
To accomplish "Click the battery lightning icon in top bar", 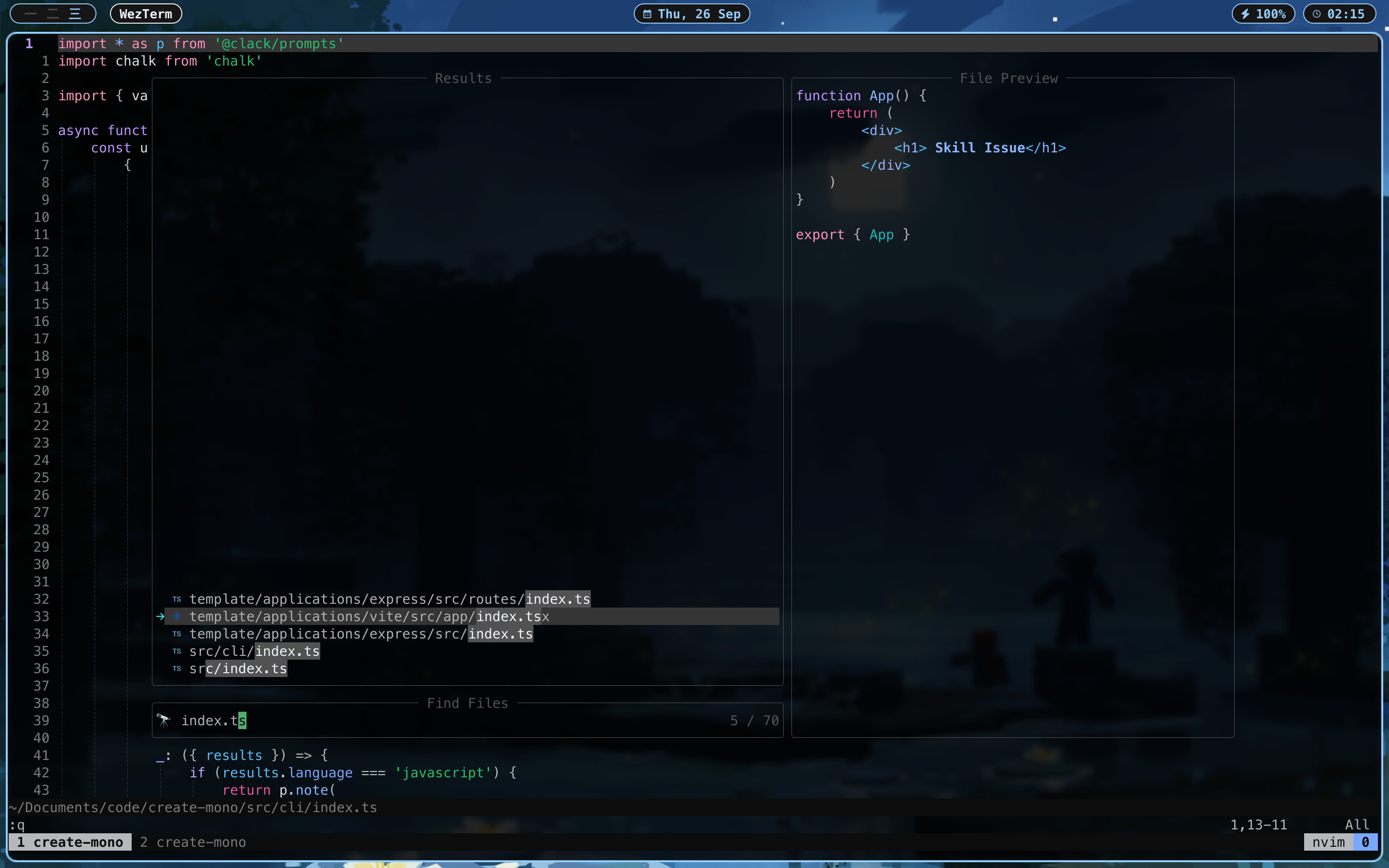I will 1245,14.
